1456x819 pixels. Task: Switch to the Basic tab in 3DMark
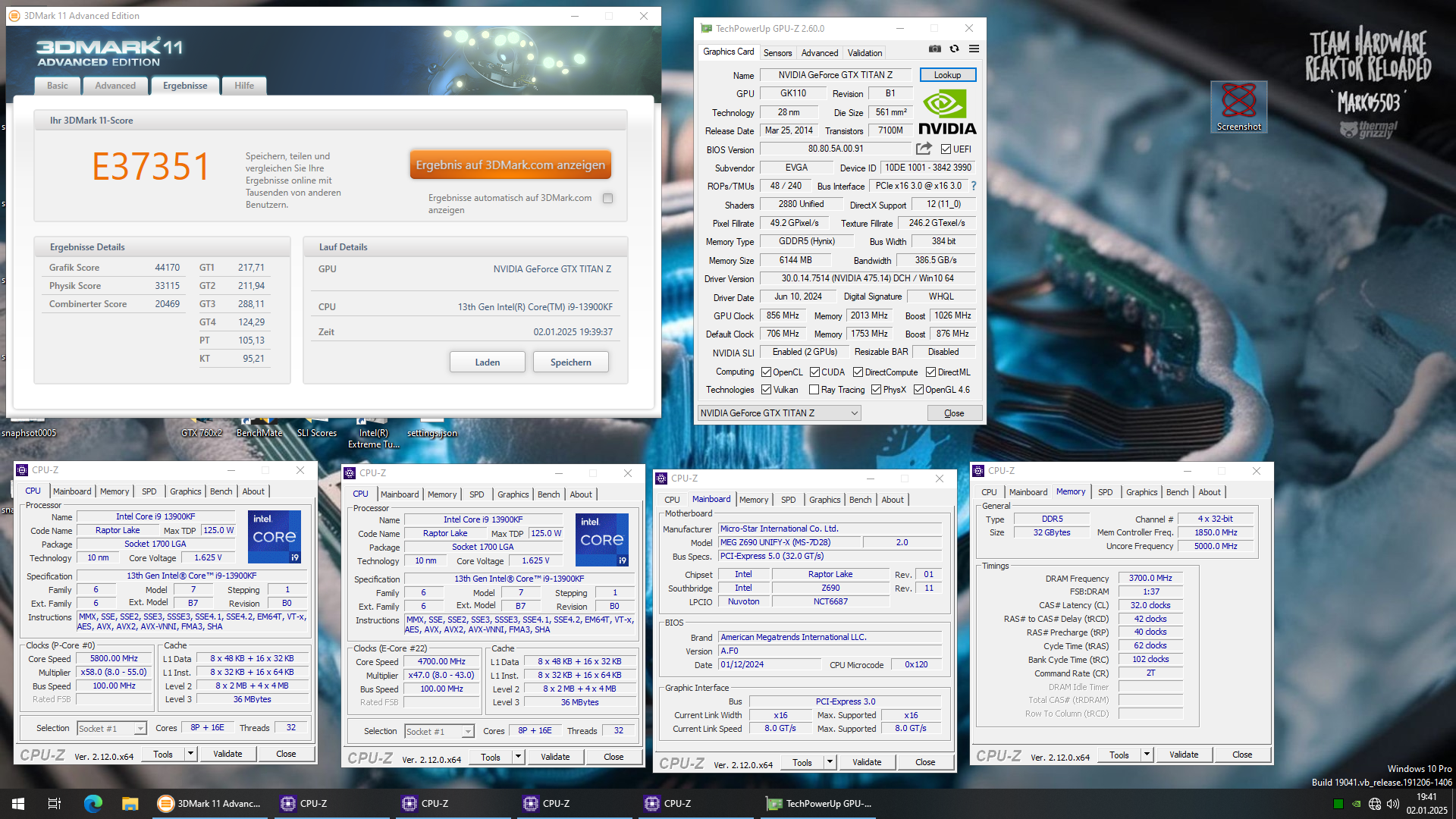58,86
